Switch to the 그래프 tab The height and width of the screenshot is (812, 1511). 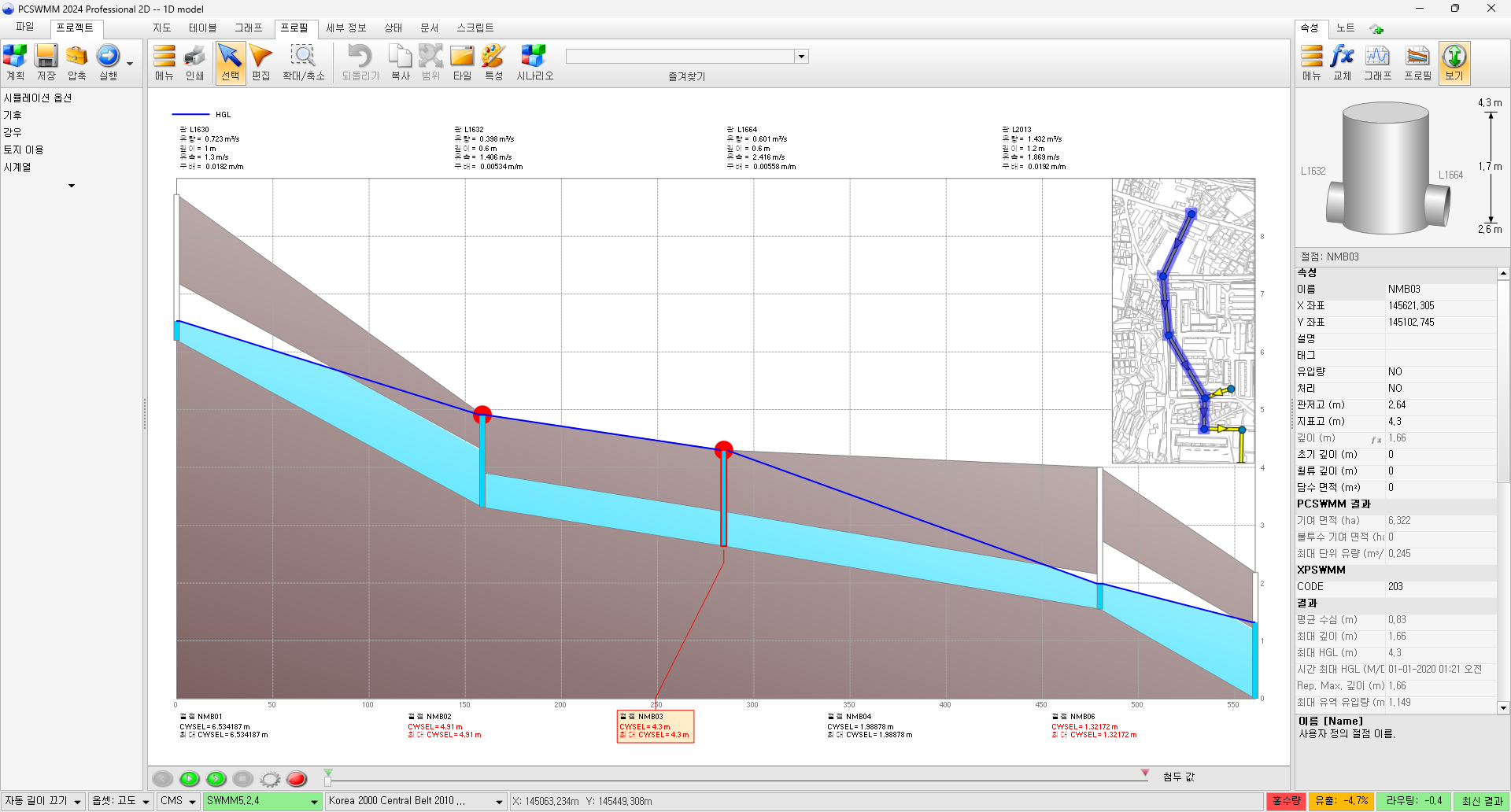(x=249, y=28)
